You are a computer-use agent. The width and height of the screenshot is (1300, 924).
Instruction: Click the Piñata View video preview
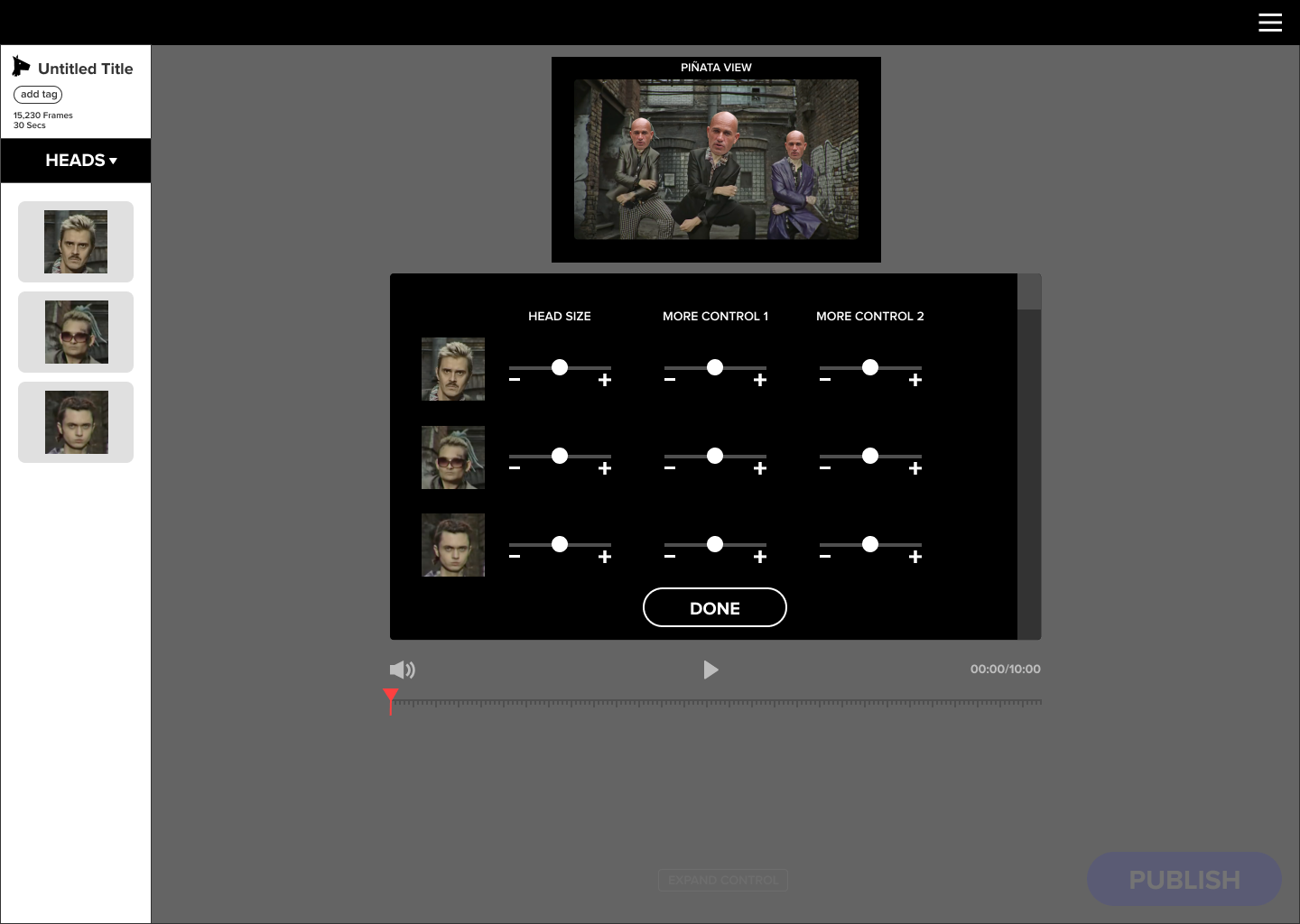coord(716,160)
